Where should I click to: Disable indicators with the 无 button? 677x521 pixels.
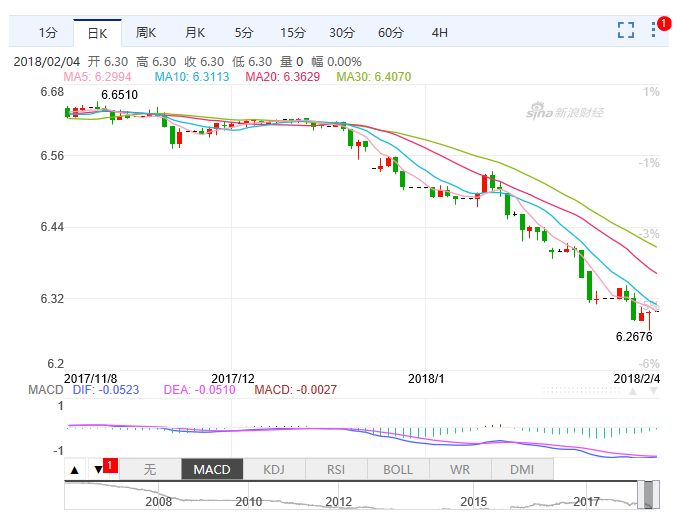coord(150,469)
